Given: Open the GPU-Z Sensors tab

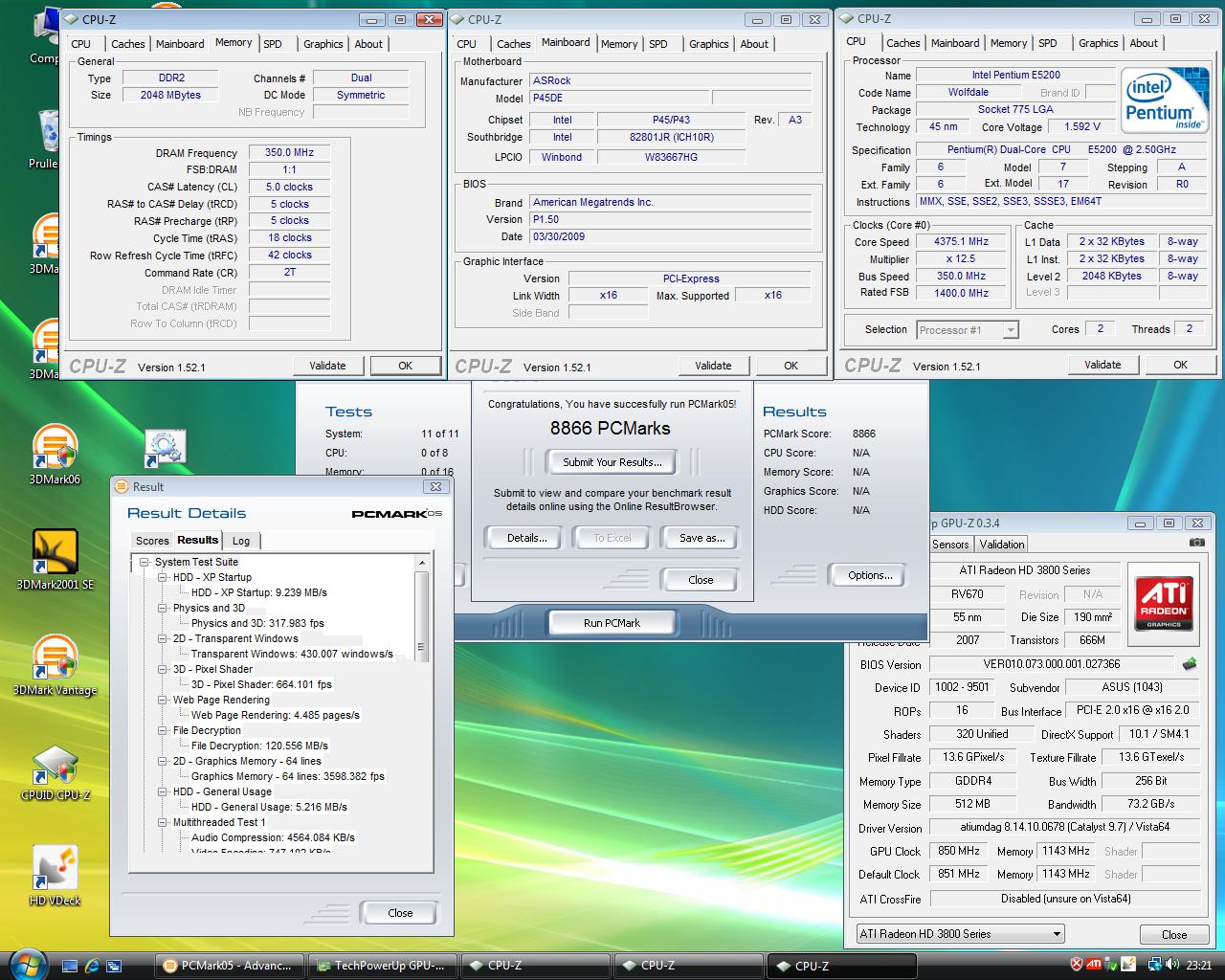Looking at the screenshot, I should pyautogui.click(x=950, y=545).
